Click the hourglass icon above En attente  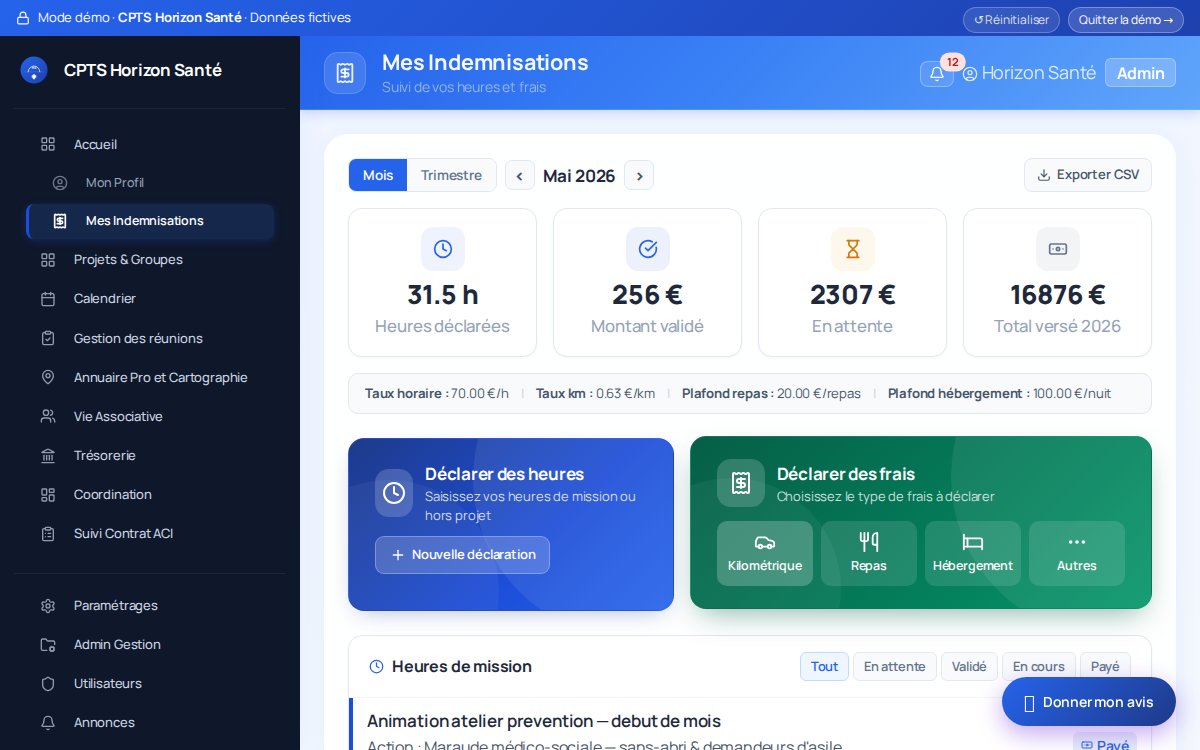852,249
